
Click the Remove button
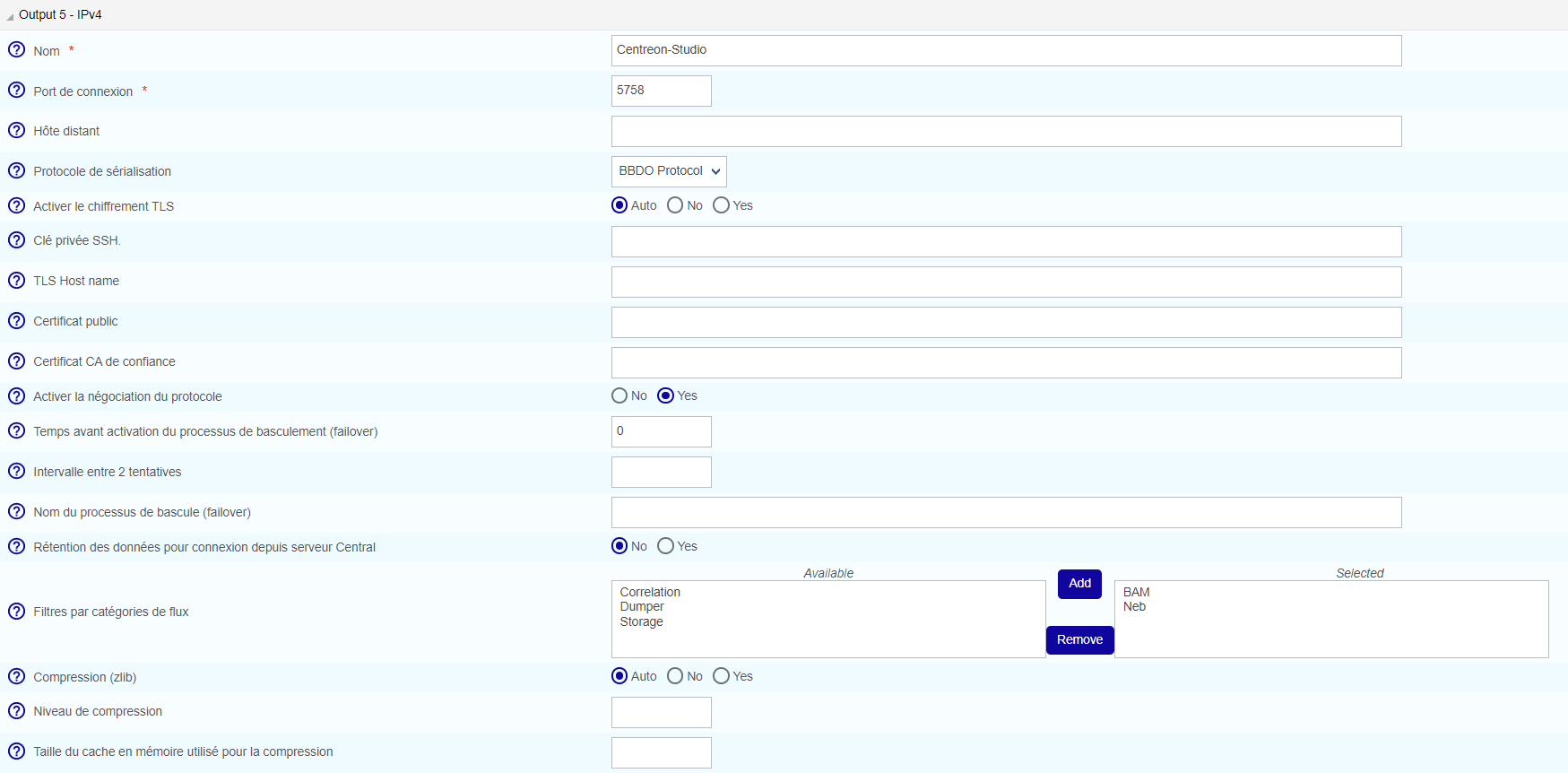[1079, 640]
